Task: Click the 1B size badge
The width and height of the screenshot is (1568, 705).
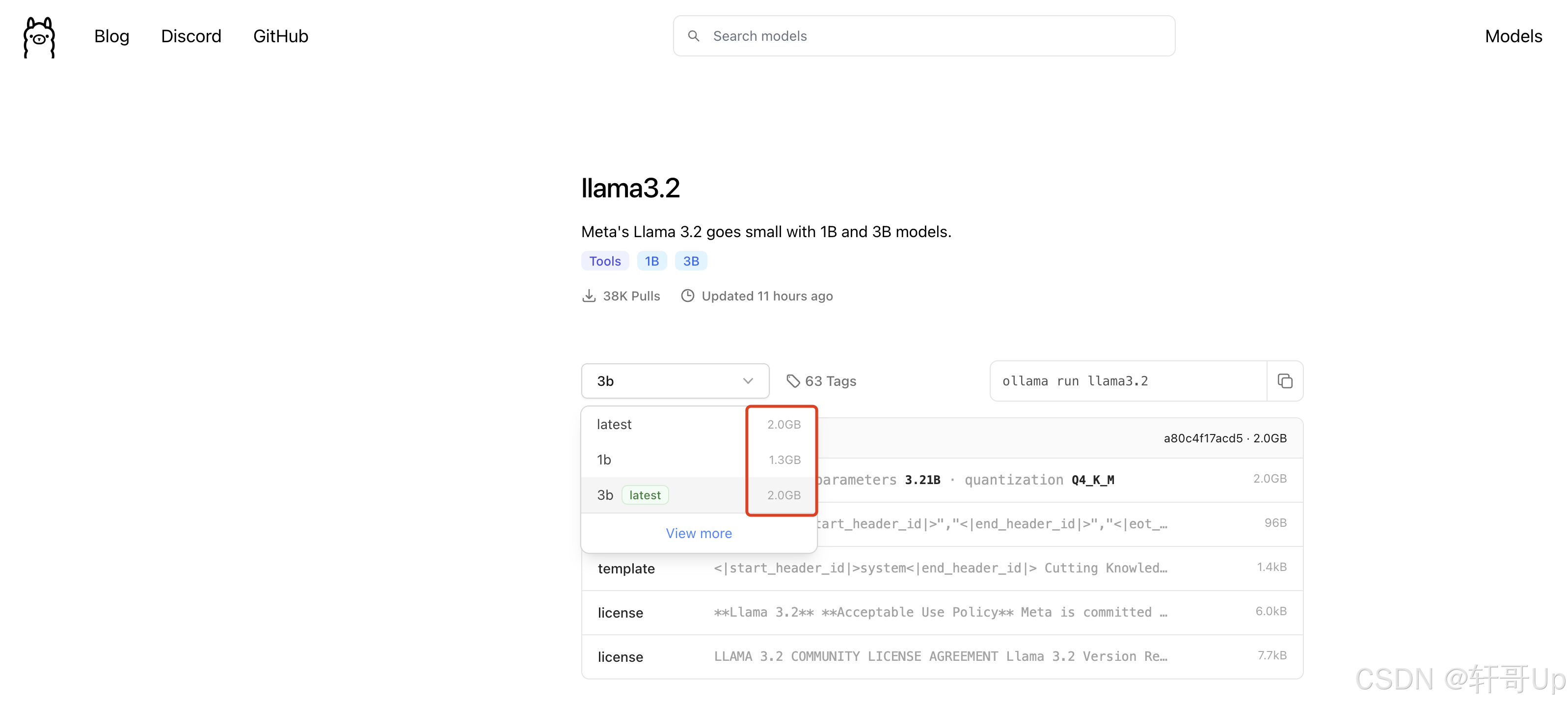Action: click(x=651, y=261)
